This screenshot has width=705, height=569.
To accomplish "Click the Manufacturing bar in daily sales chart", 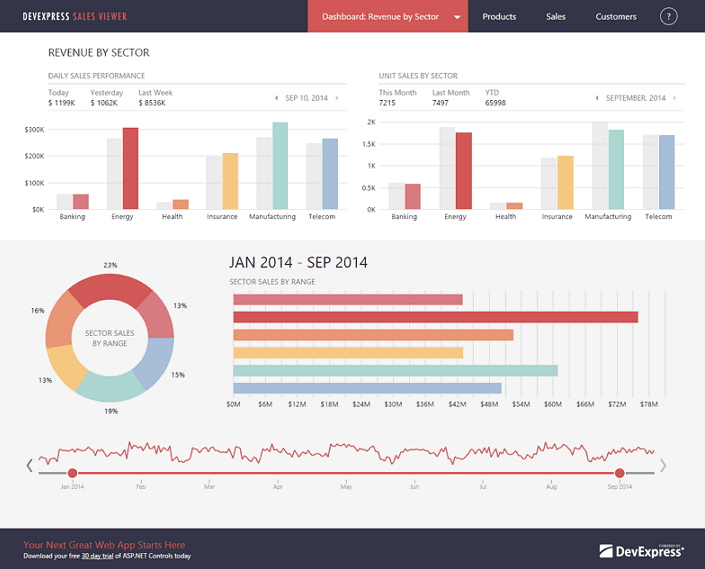I will pos(280,165).
